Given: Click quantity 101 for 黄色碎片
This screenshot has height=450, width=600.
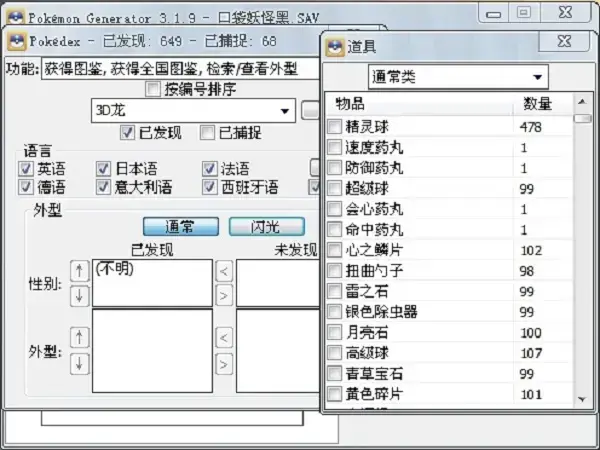Looking at the screenshot, I should [531, 394].
